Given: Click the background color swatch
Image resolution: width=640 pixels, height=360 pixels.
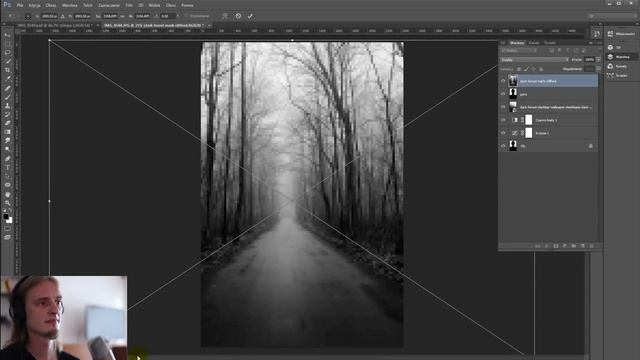Looking at the screenshot, I should (x=10, y=221).
